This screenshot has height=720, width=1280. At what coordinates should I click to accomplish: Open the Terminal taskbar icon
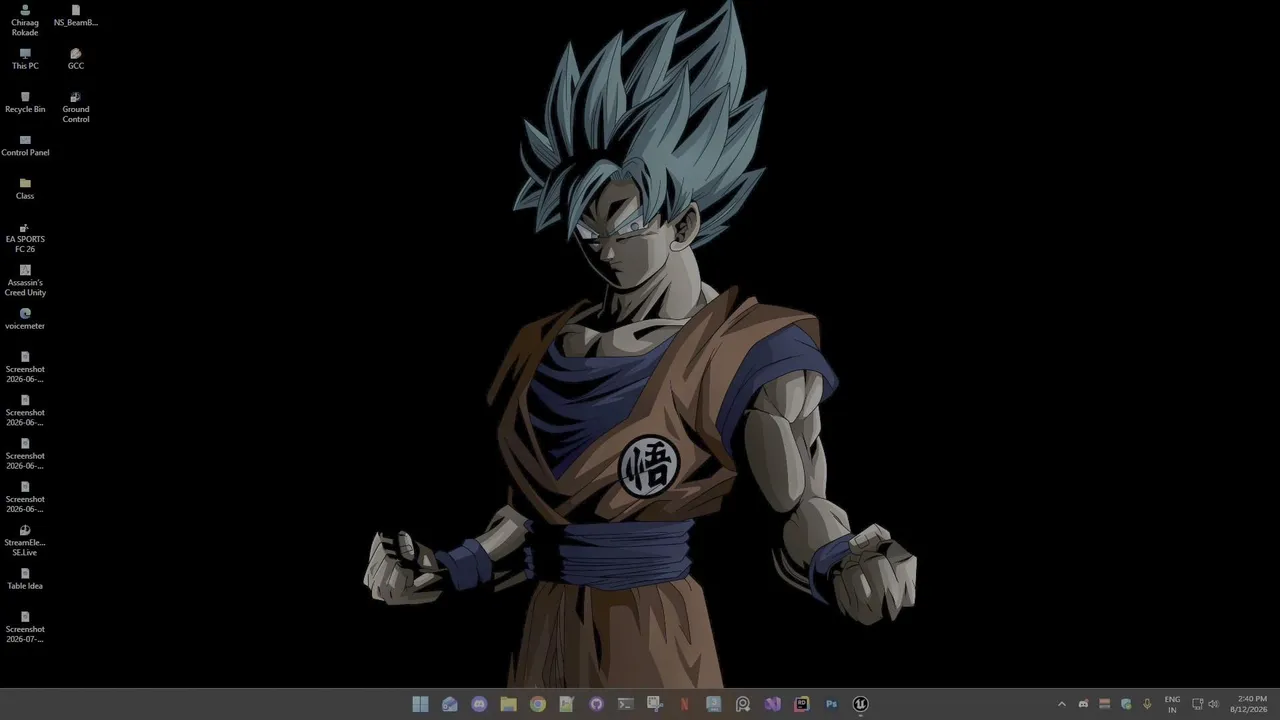click(626, 704)
